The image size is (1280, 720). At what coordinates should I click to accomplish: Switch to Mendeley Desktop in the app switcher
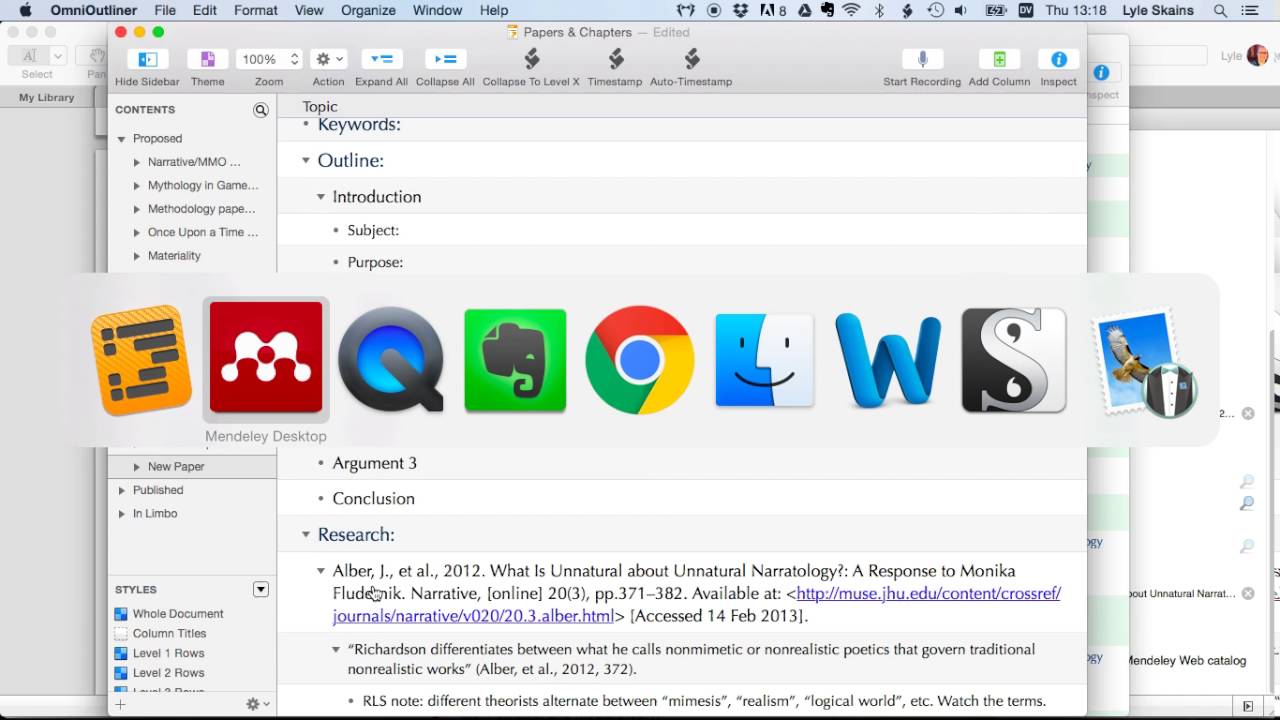(x=266, y=358)
